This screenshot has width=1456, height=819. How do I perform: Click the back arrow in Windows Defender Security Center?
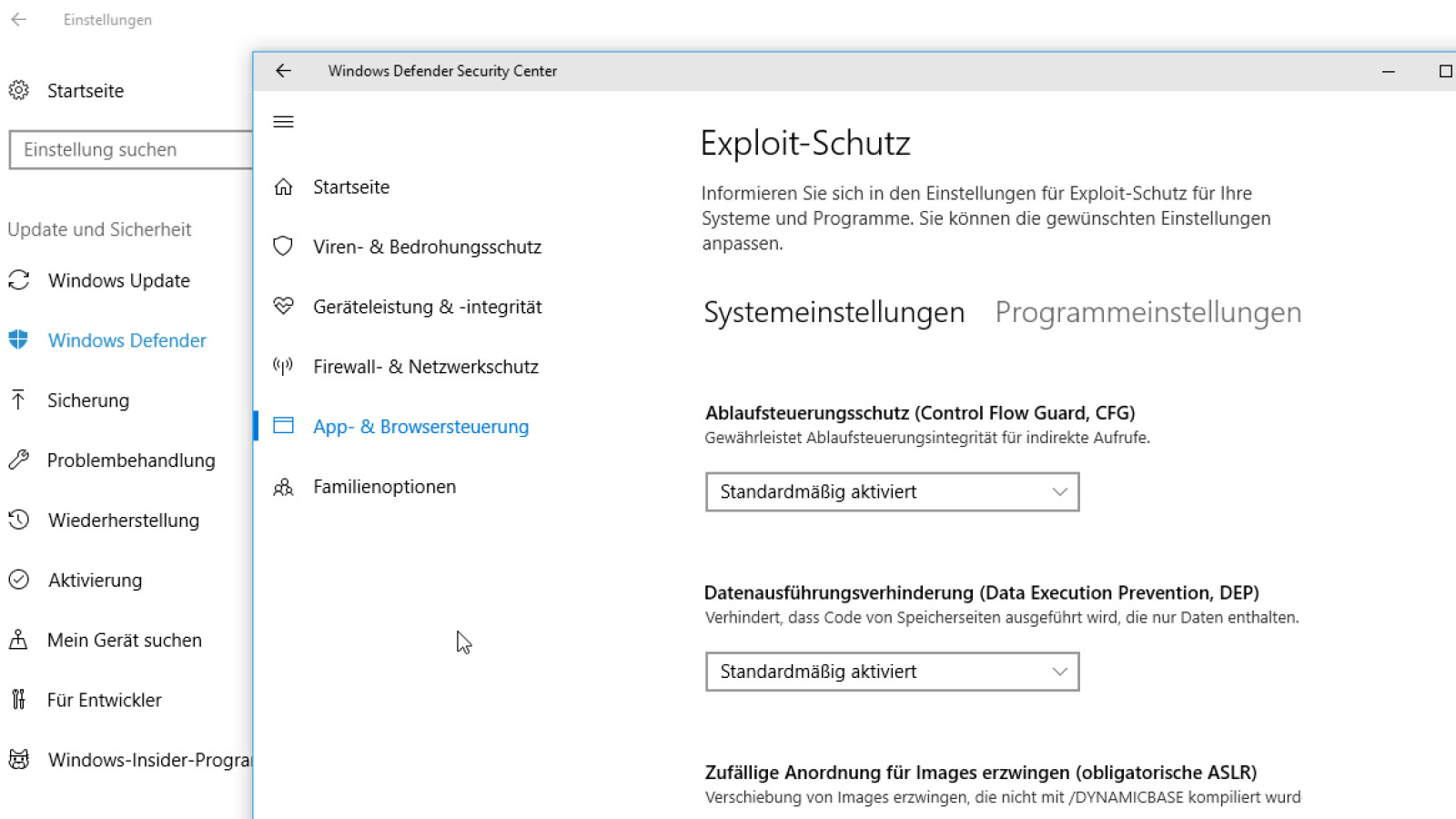tap(283, 71)
